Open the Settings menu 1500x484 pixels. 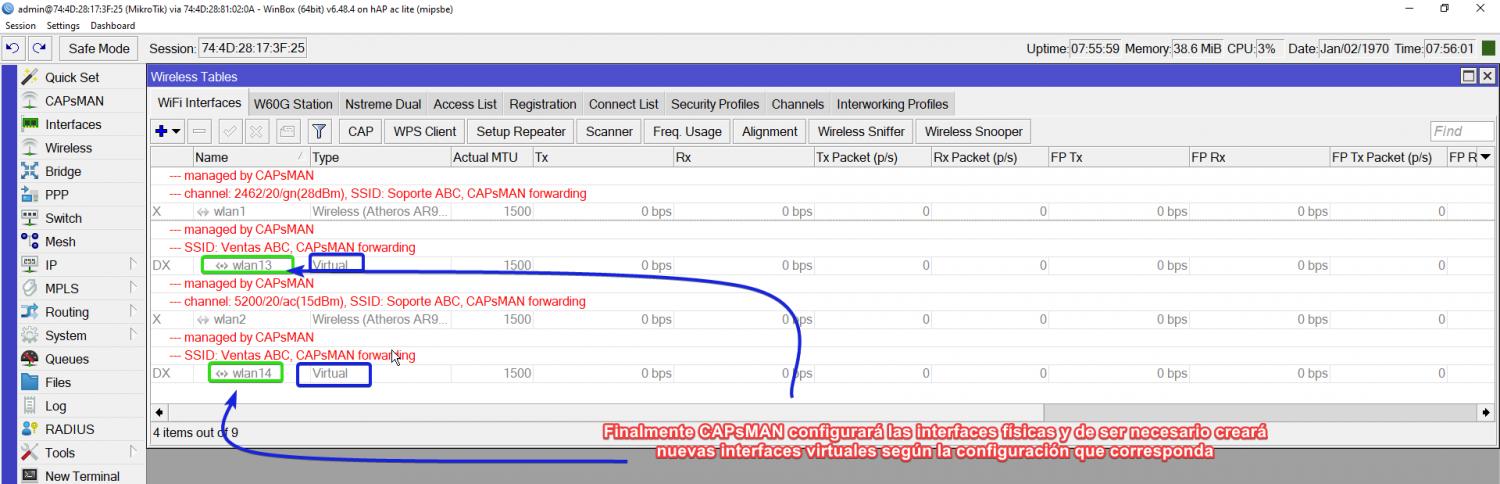click(x=63, y=25)
